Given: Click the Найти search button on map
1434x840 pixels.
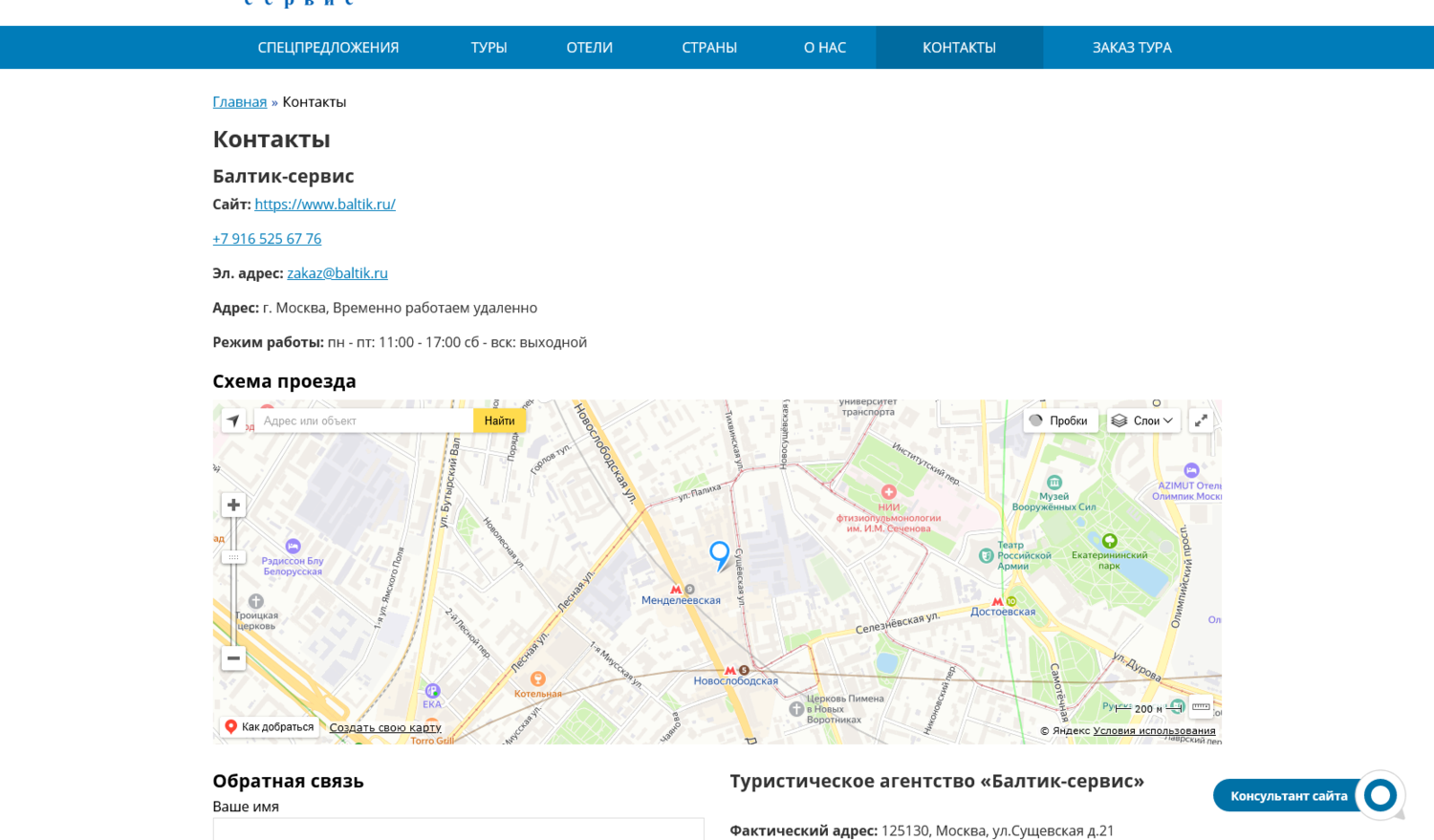Looking at the screenshot, I should pos(499,420).
